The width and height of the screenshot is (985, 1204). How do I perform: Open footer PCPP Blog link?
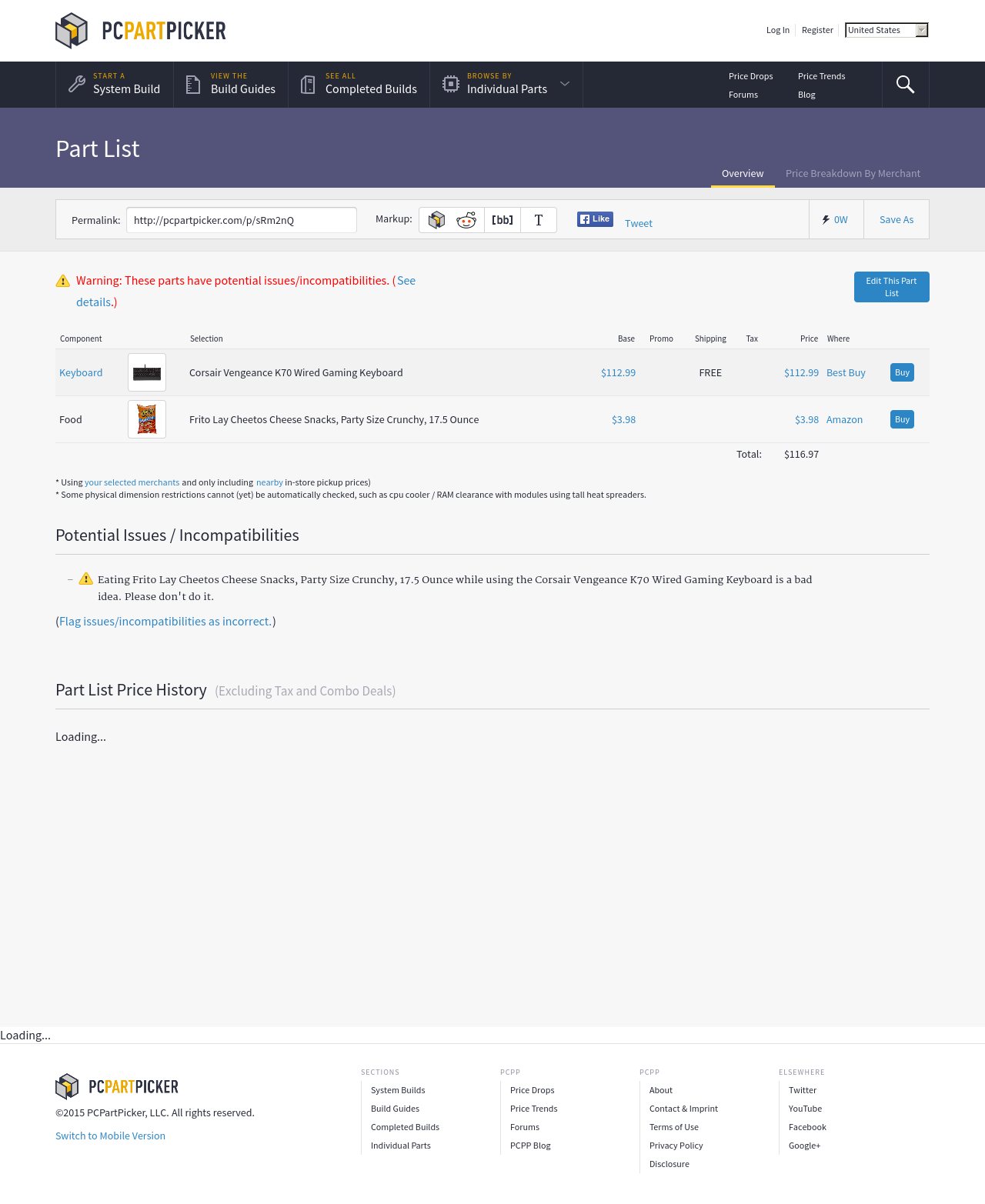click(530, 1146)
